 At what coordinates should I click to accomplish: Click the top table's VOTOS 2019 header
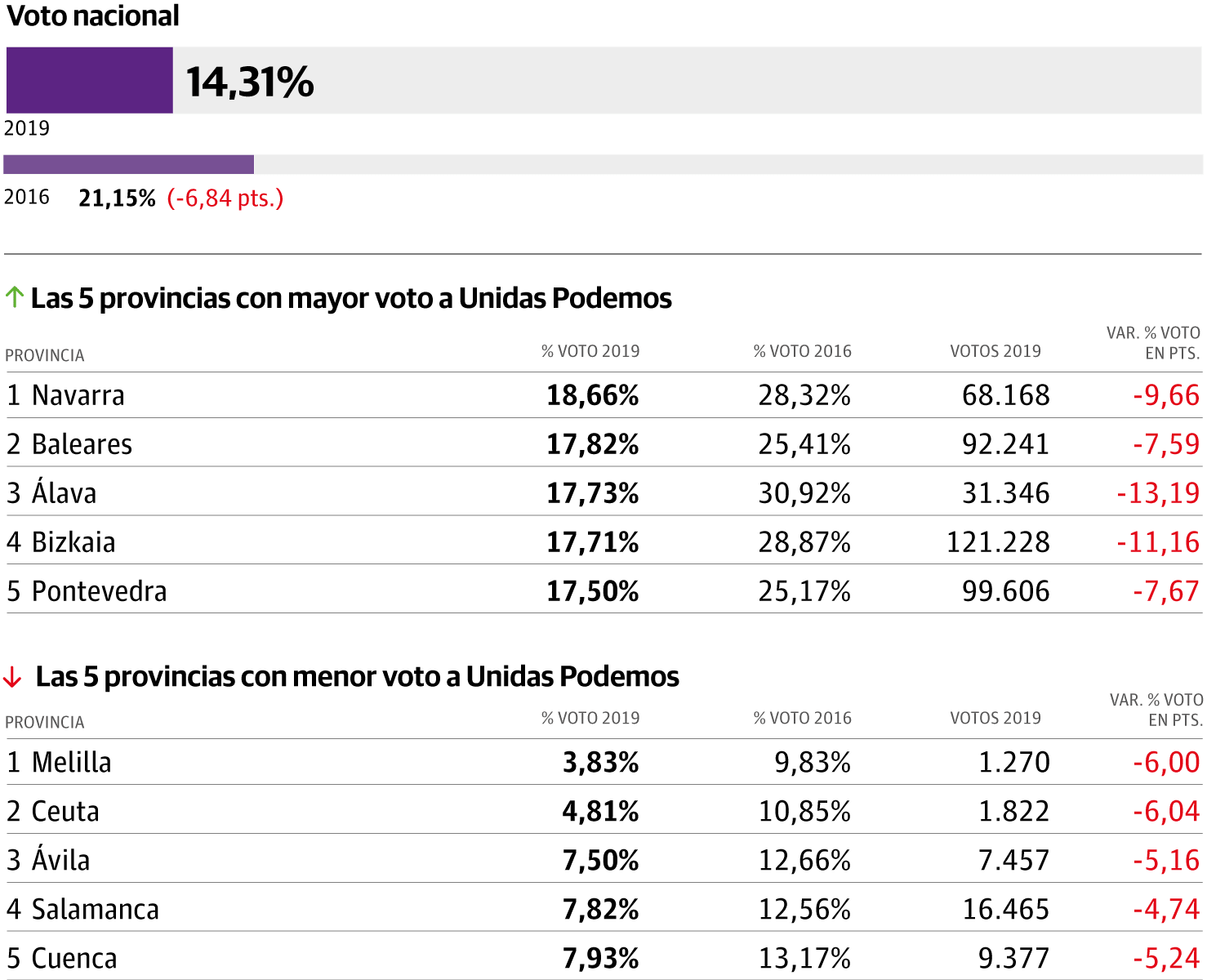(x=995, y=351)
